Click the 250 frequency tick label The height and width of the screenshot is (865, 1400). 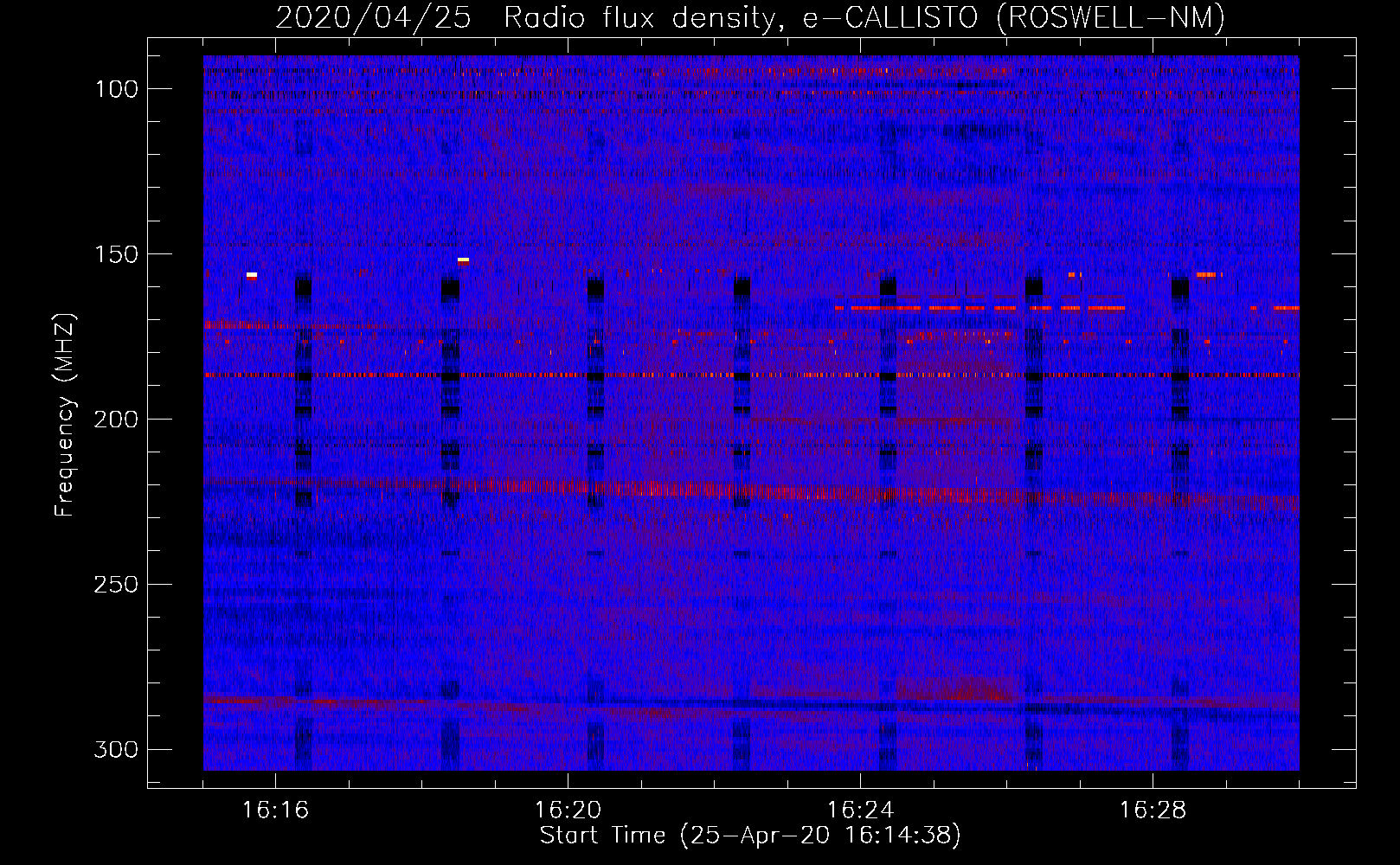(116, 585)
